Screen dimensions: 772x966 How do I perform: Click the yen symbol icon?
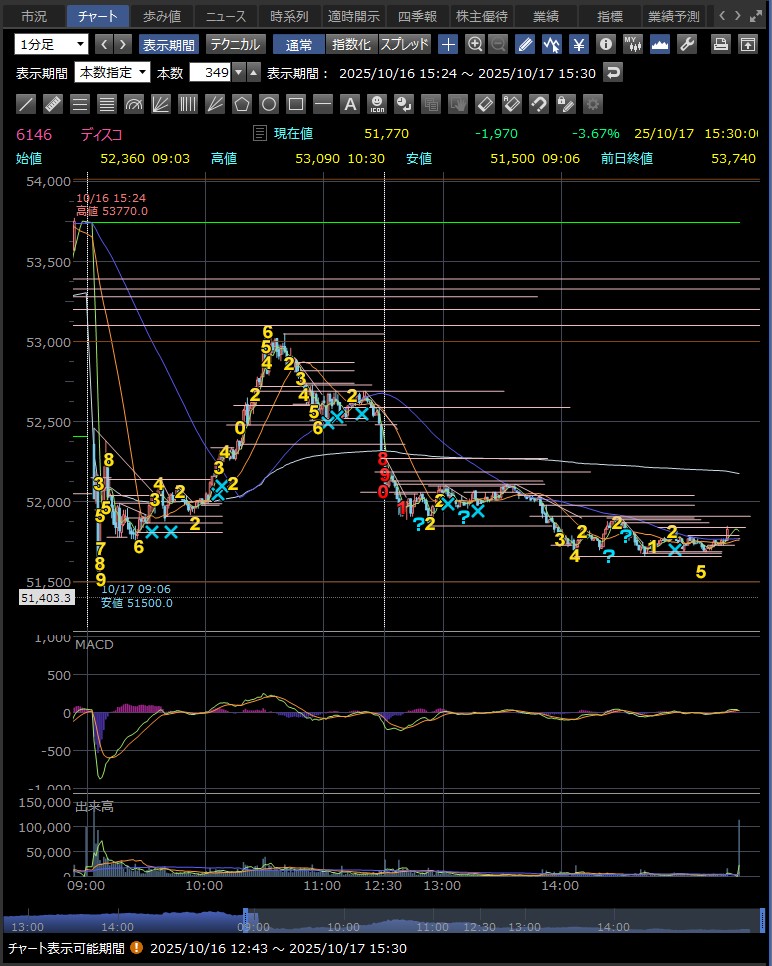tap(579, 44)
